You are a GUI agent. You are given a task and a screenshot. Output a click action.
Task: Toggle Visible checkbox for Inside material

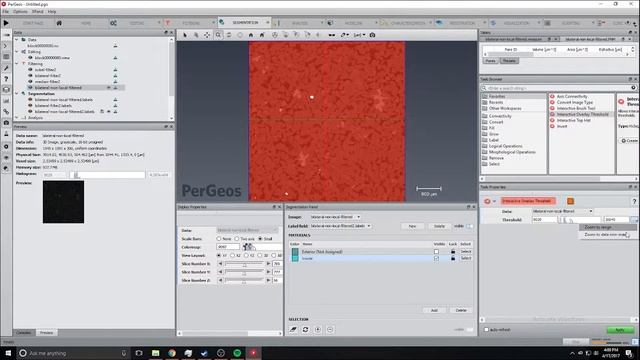[436, 258]
